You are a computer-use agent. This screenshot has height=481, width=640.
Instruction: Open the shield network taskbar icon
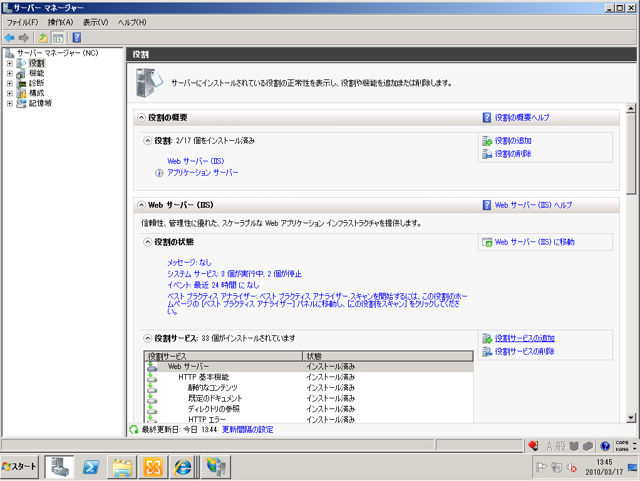click(x=216, y=467)
